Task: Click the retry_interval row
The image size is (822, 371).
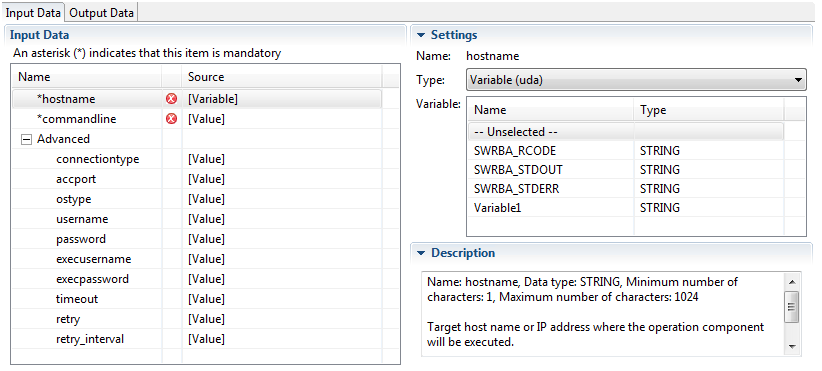Action: [196, 339]
